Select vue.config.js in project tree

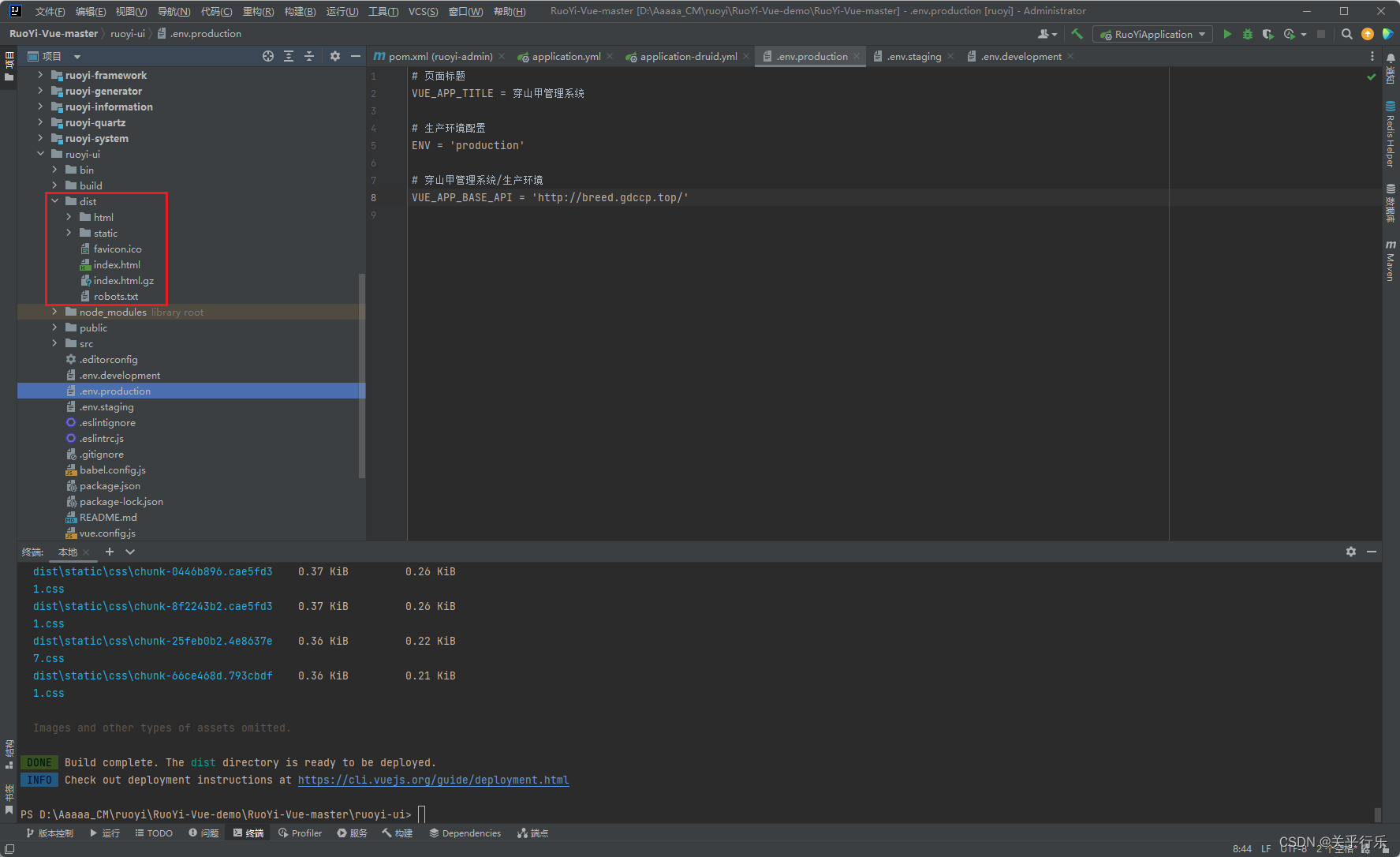click(x=107, y=533)
